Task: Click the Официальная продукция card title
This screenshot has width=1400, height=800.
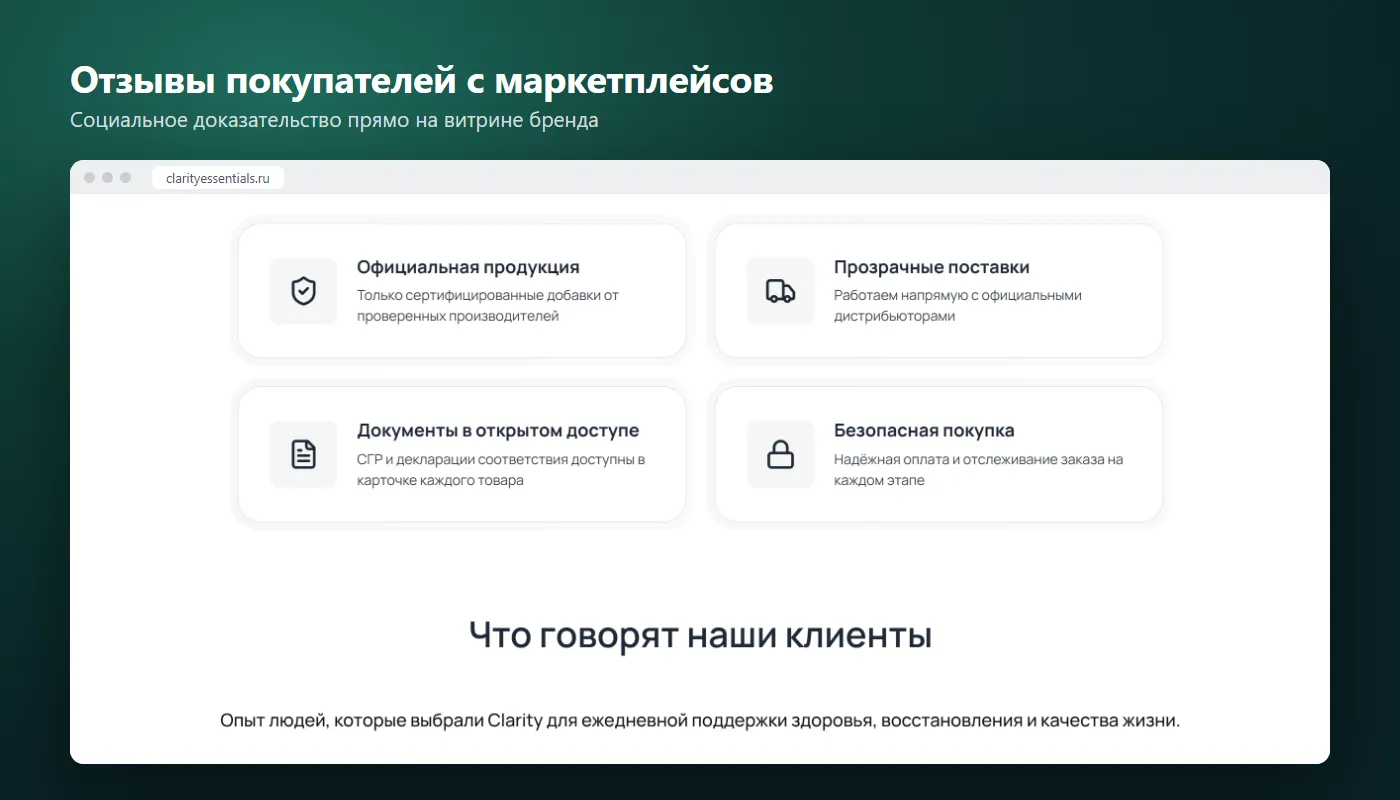Action: tap(468, 267)
